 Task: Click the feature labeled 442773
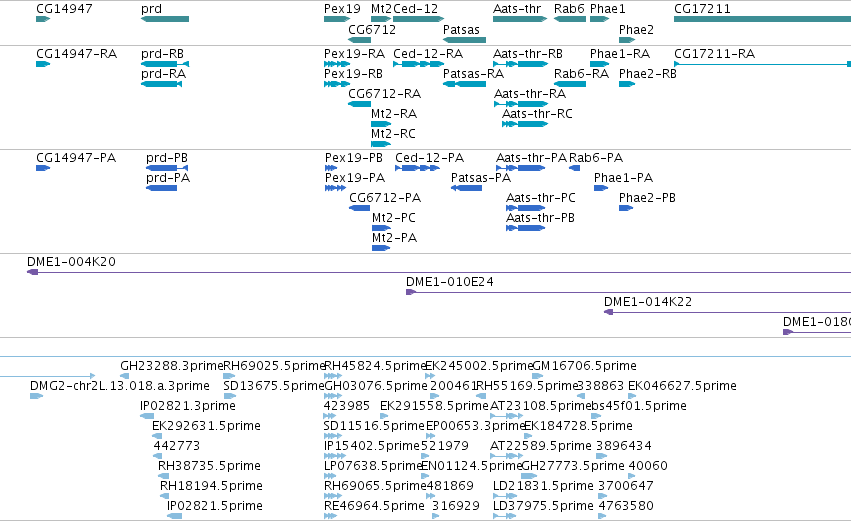click(177, 447)
